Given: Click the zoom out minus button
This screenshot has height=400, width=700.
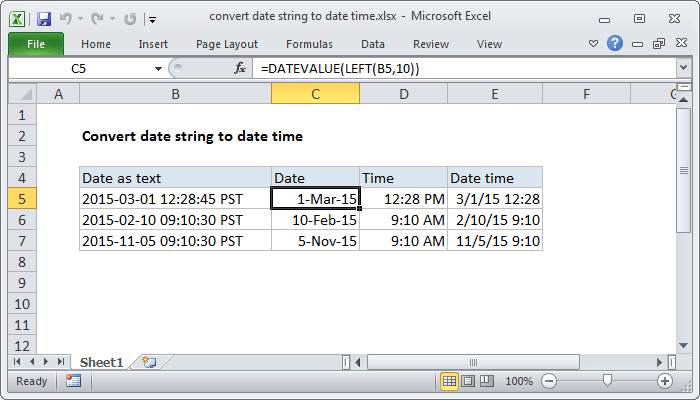Looking at the screenshot, I should (x=550, y=381).
